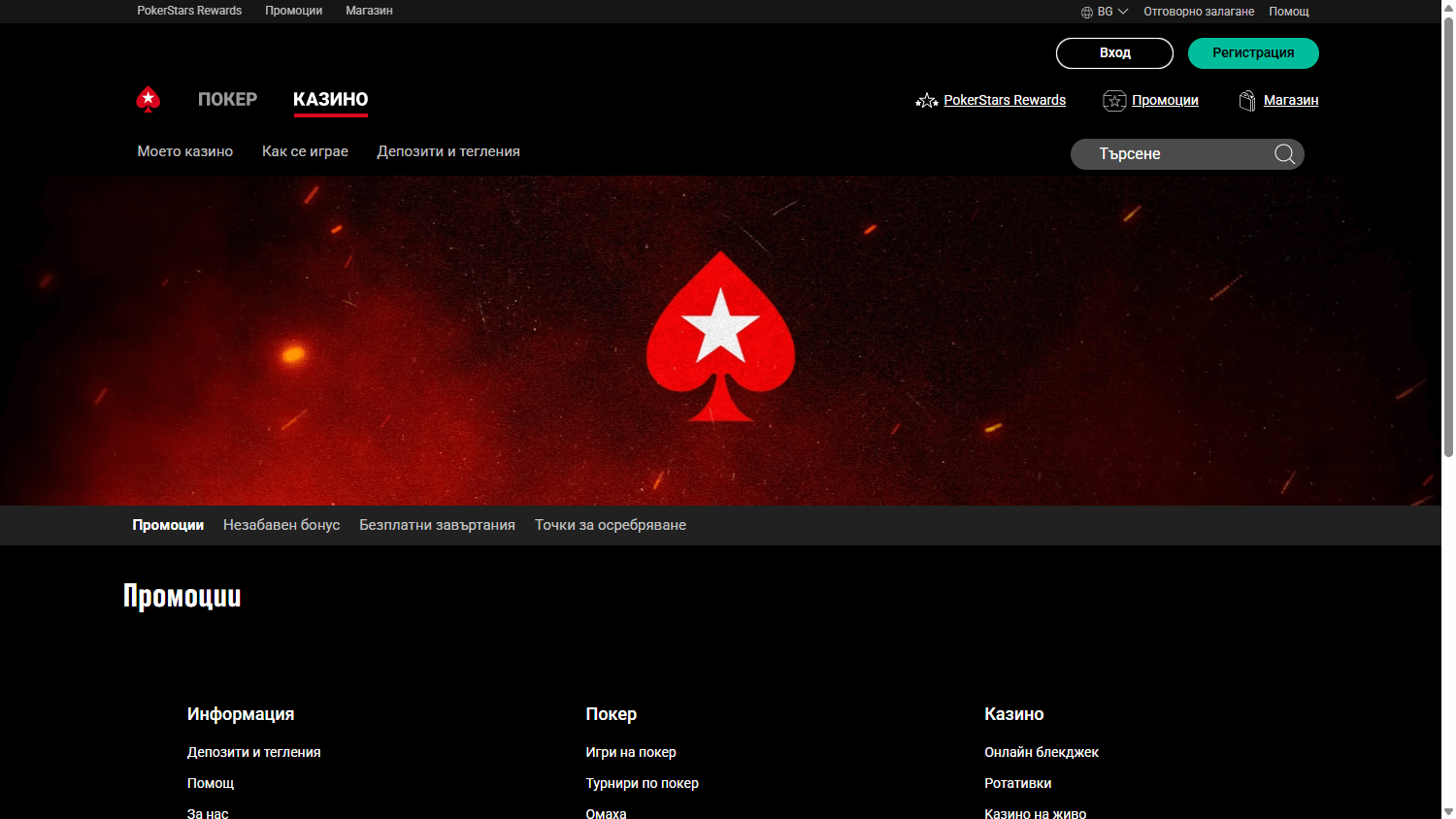Viewport: 1456px width, 819px height.
Task: Open the BG language dropdown
Action: (x=1105, y=12)
